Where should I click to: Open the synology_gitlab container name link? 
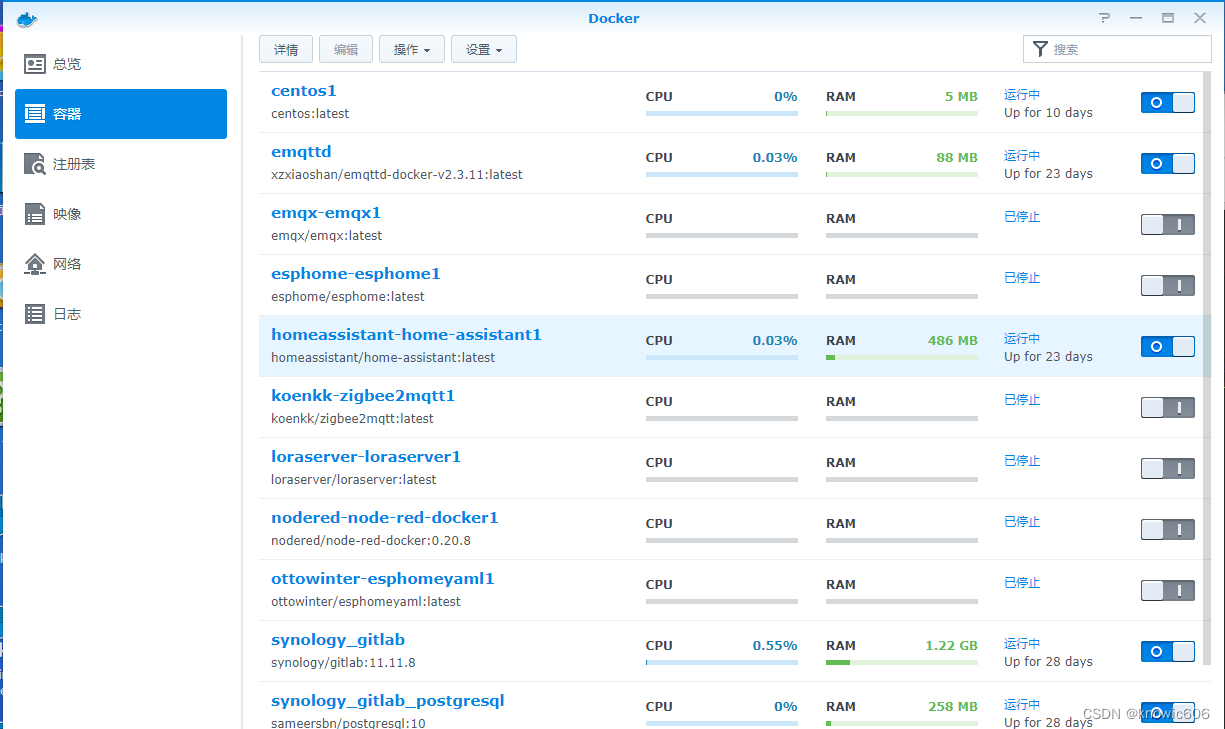[338, 640]
